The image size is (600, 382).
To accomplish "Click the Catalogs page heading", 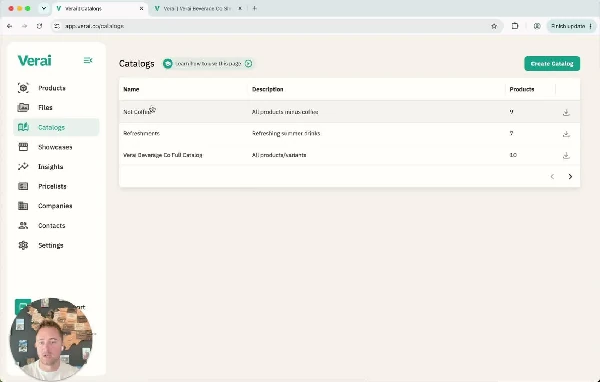I will pyautogui.click(x=137, y=64).
